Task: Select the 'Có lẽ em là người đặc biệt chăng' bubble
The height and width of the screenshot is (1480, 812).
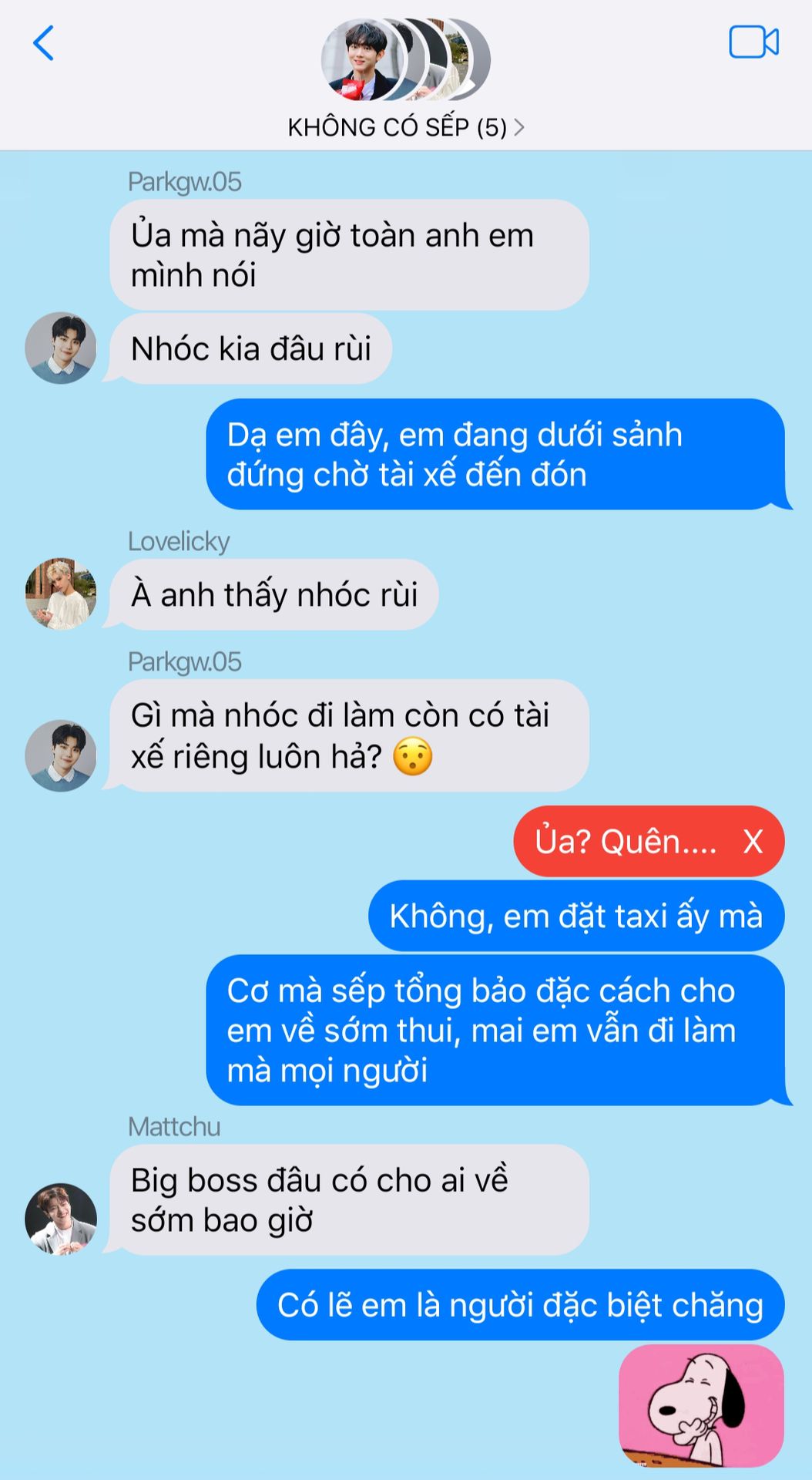Action: [x=520, y=1305]
